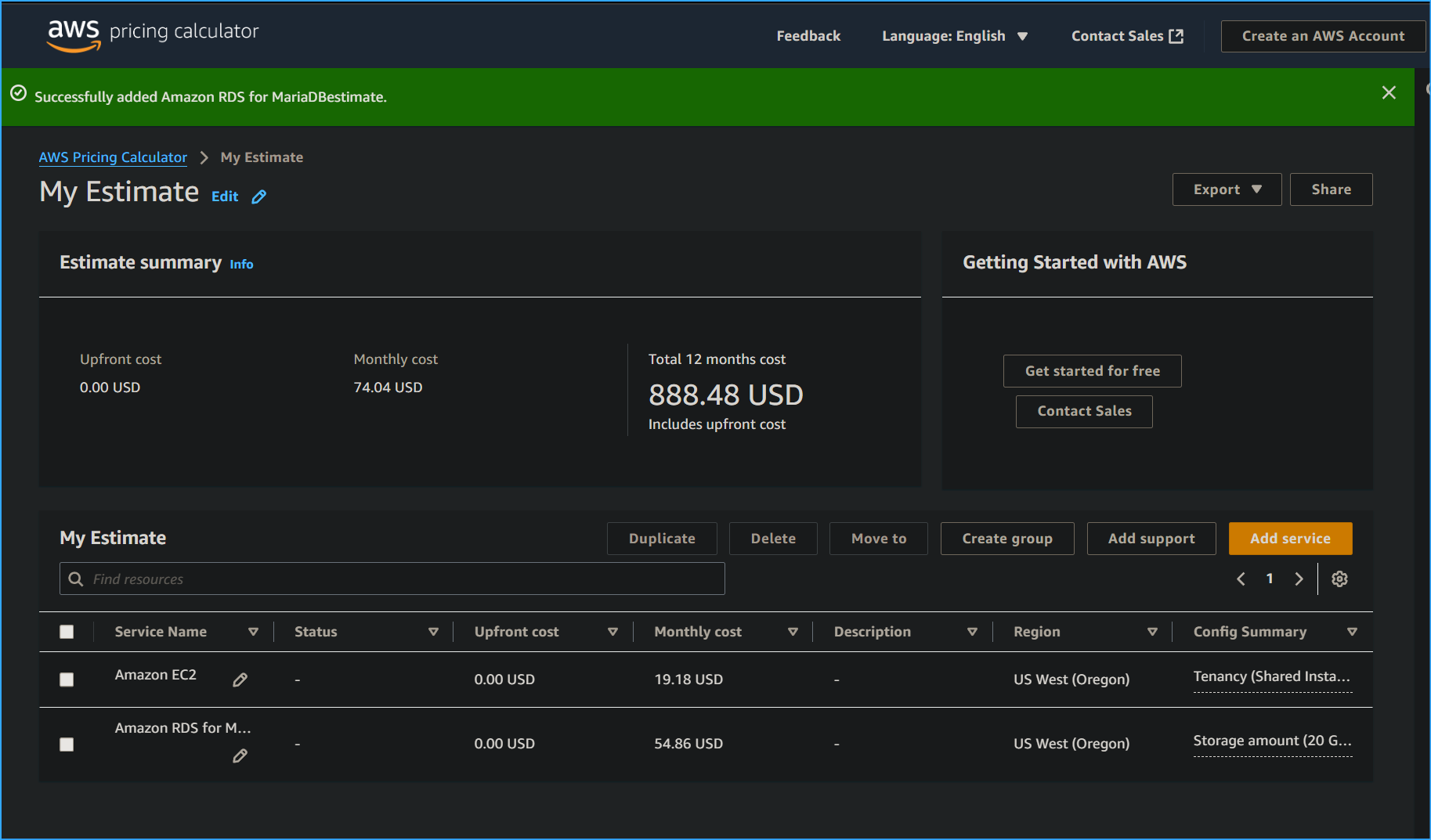
Task: Edit the Amazon EC2 service entry
Action: click(x=240, y=680)
